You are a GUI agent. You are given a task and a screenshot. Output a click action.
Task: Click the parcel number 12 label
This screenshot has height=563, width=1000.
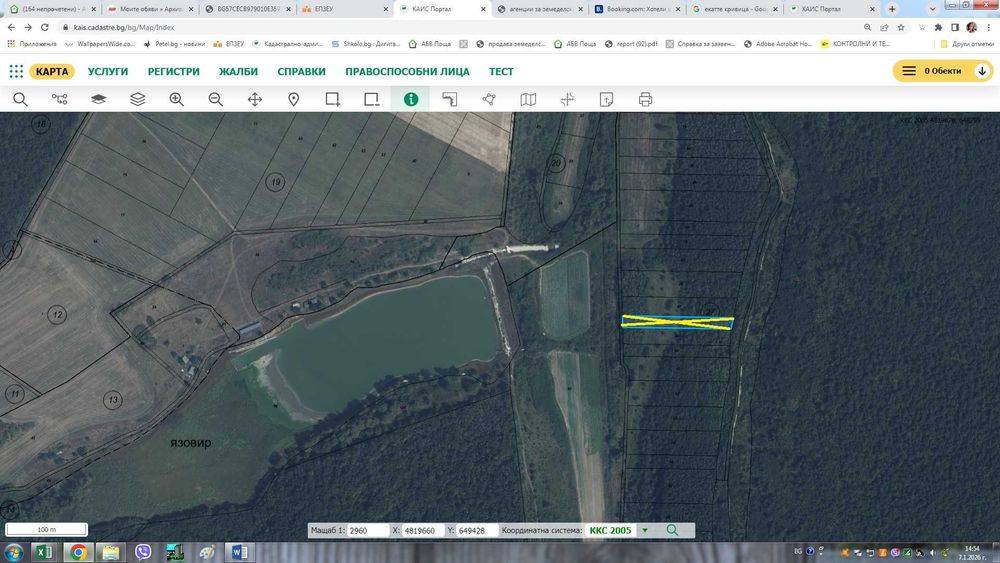(57, 314)
